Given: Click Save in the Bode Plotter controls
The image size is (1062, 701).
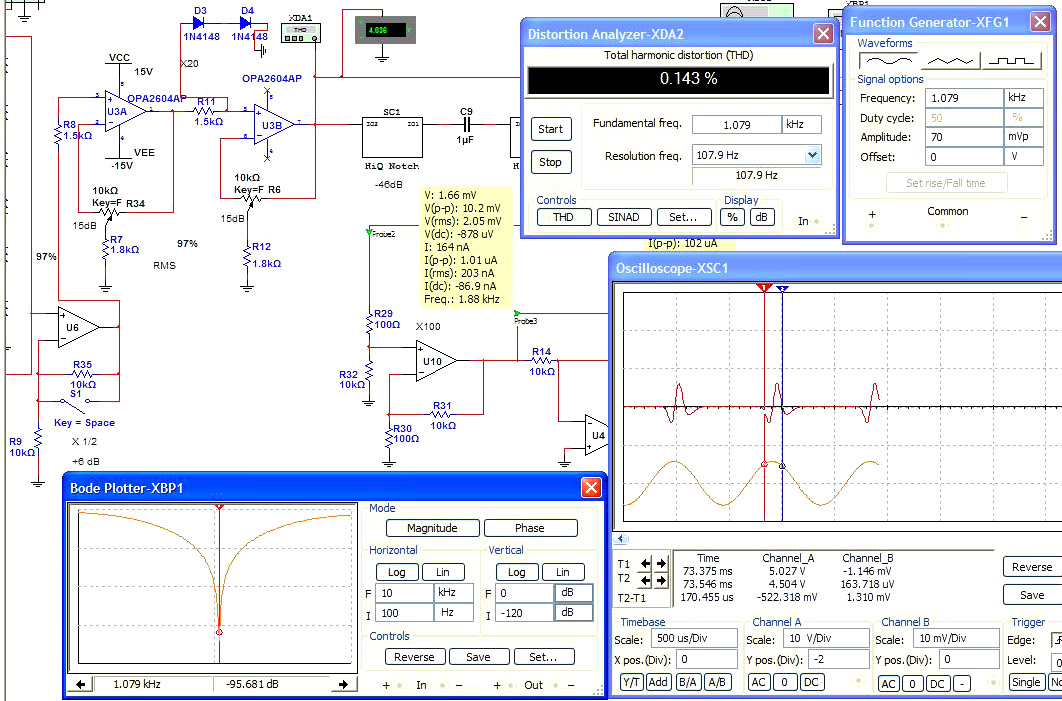Looking at the screenshot, I should click(x=478, y=657).
